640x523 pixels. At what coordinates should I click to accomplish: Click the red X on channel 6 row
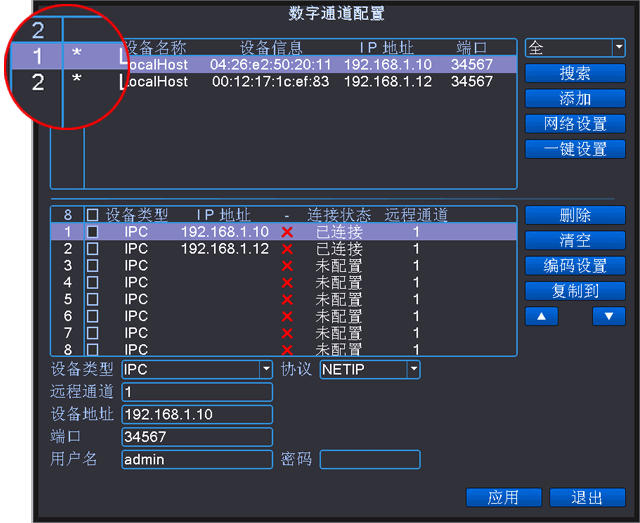tap(287, 316)
